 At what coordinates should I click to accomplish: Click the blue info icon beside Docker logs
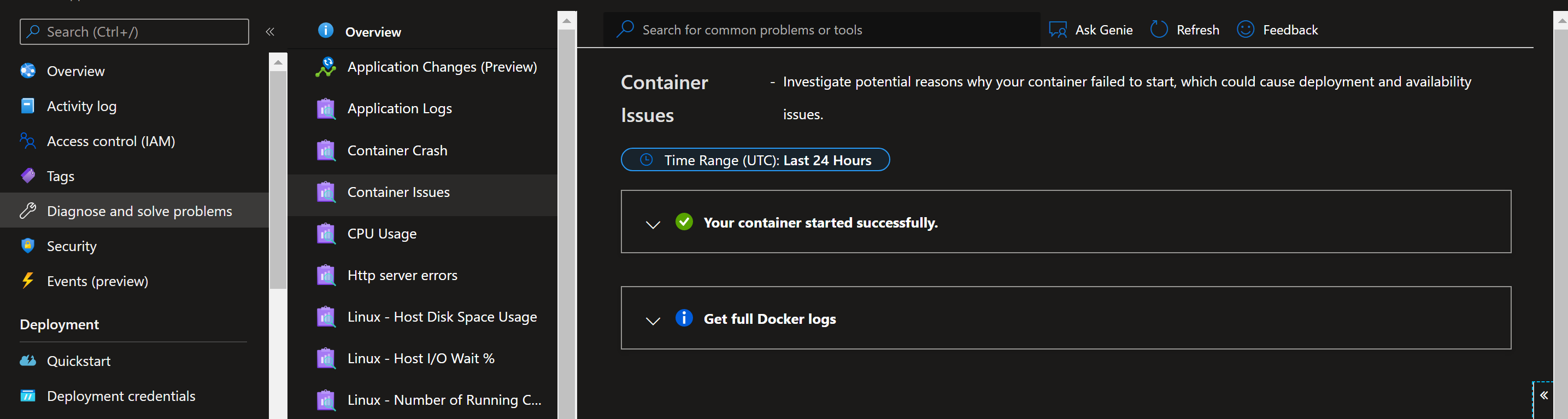684,318
